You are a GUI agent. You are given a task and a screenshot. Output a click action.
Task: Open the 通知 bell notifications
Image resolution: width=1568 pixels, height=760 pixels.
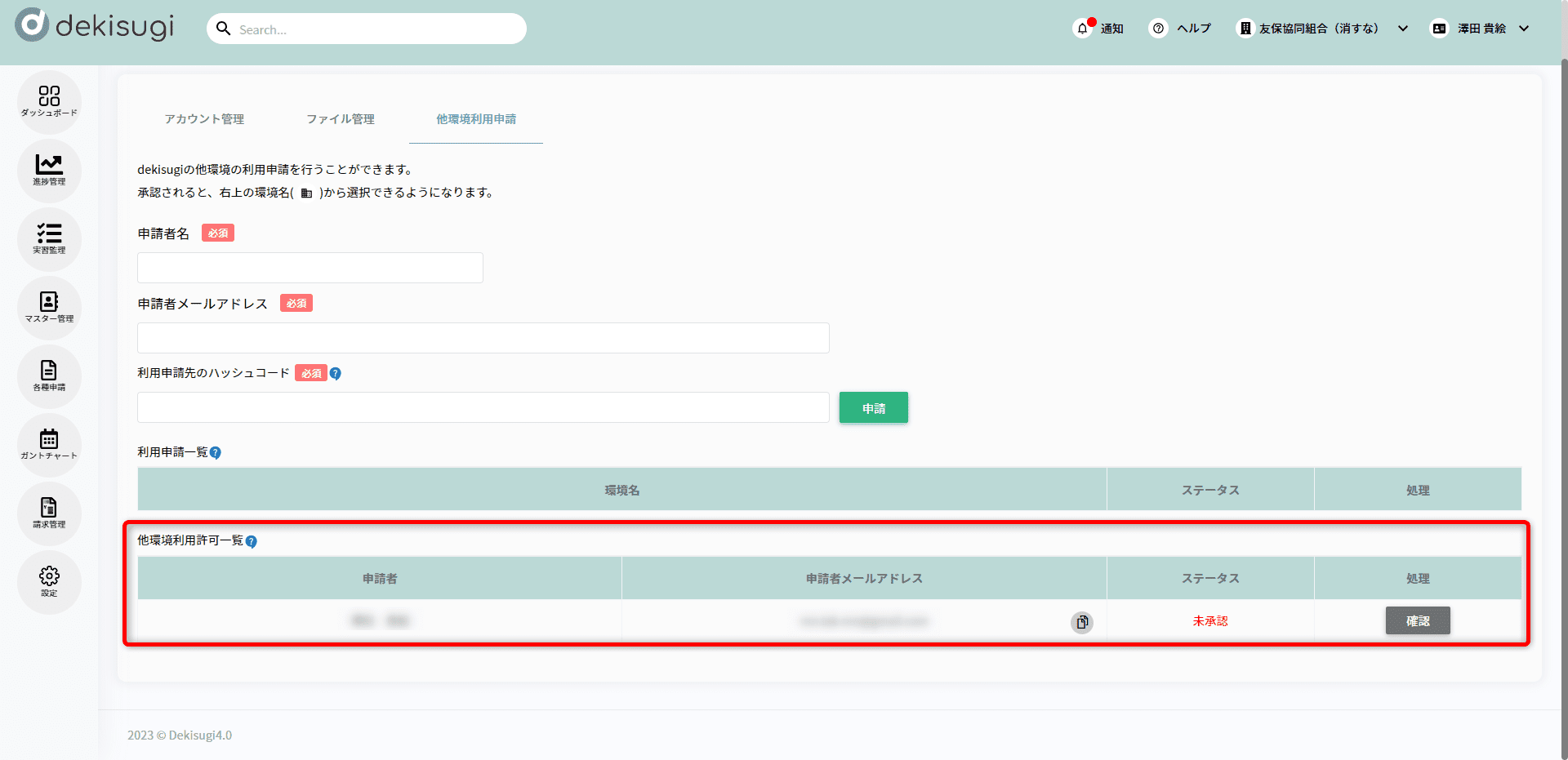coord(1098,29)
